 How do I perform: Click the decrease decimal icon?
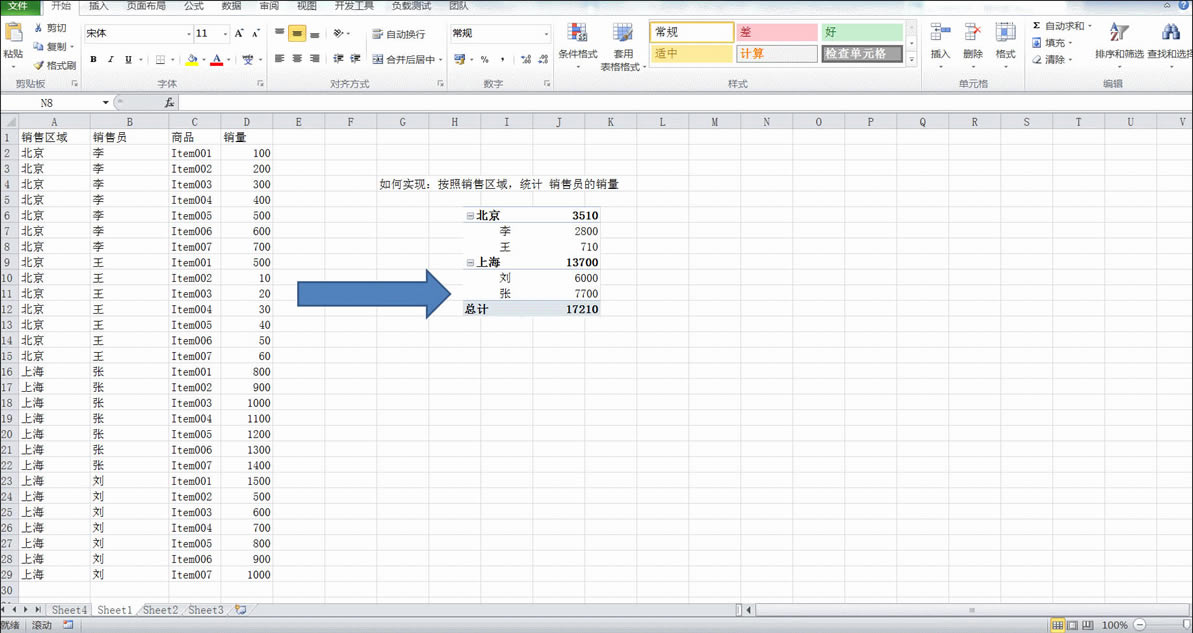(542, 59)
